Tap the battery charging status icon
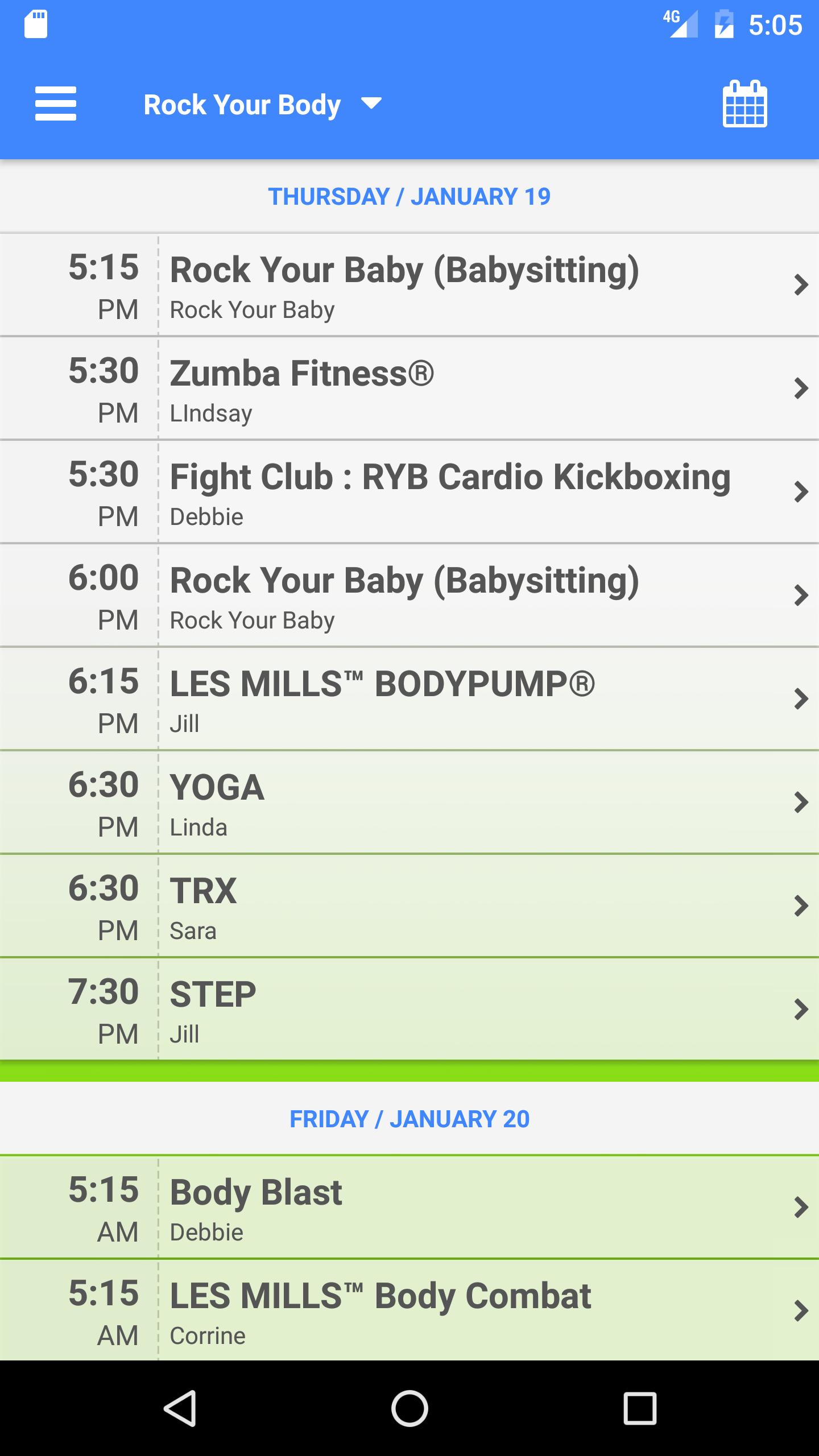 pos(723,24)
